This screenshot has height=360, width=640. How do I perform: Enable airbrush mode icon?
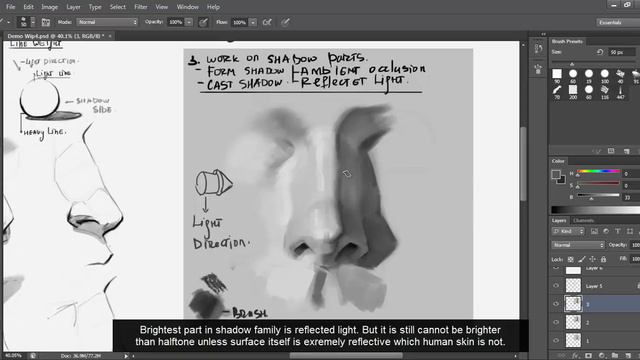[267, 22]
